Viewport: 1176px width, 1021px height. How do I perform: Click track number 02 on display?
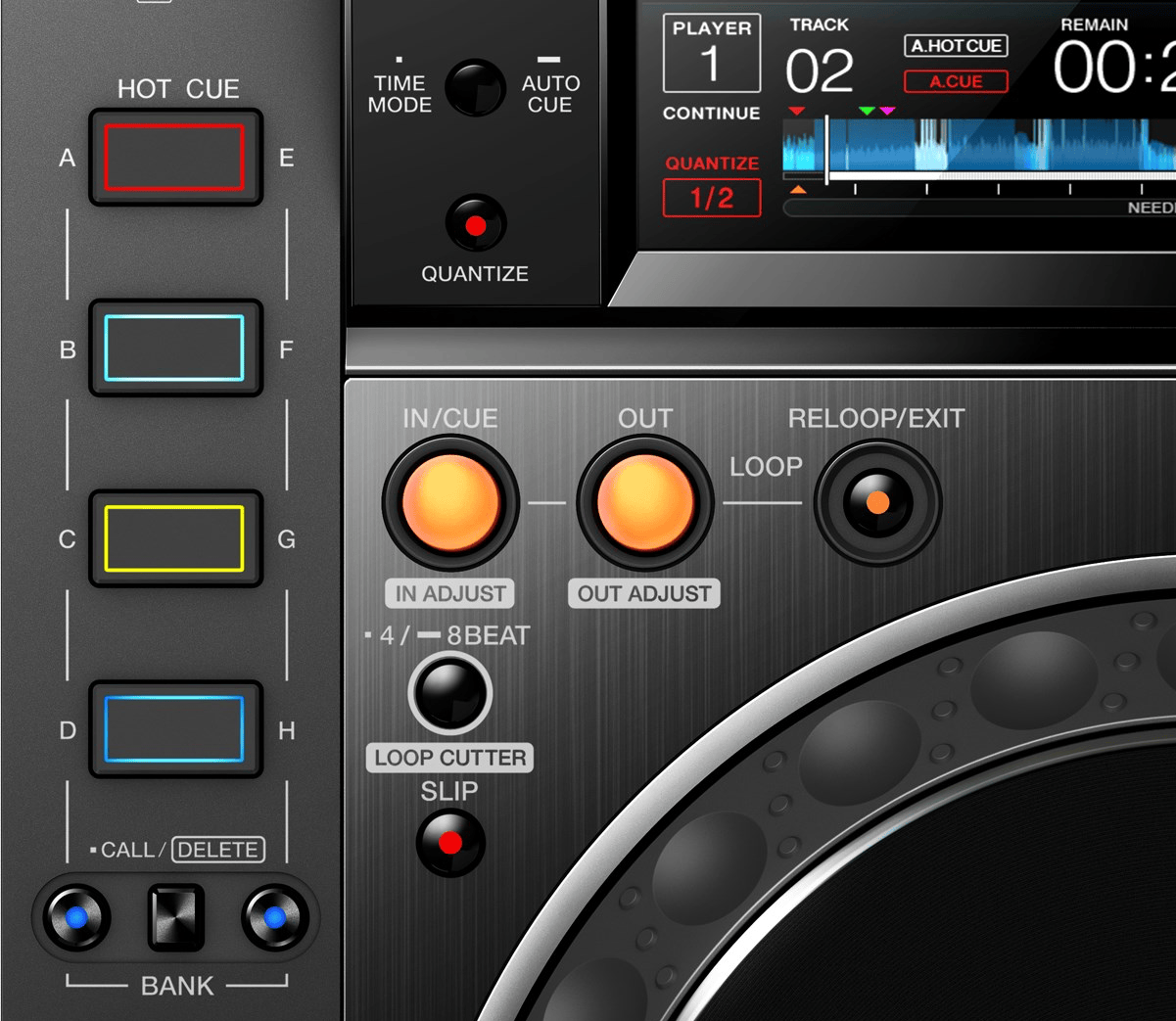(820, 70)
